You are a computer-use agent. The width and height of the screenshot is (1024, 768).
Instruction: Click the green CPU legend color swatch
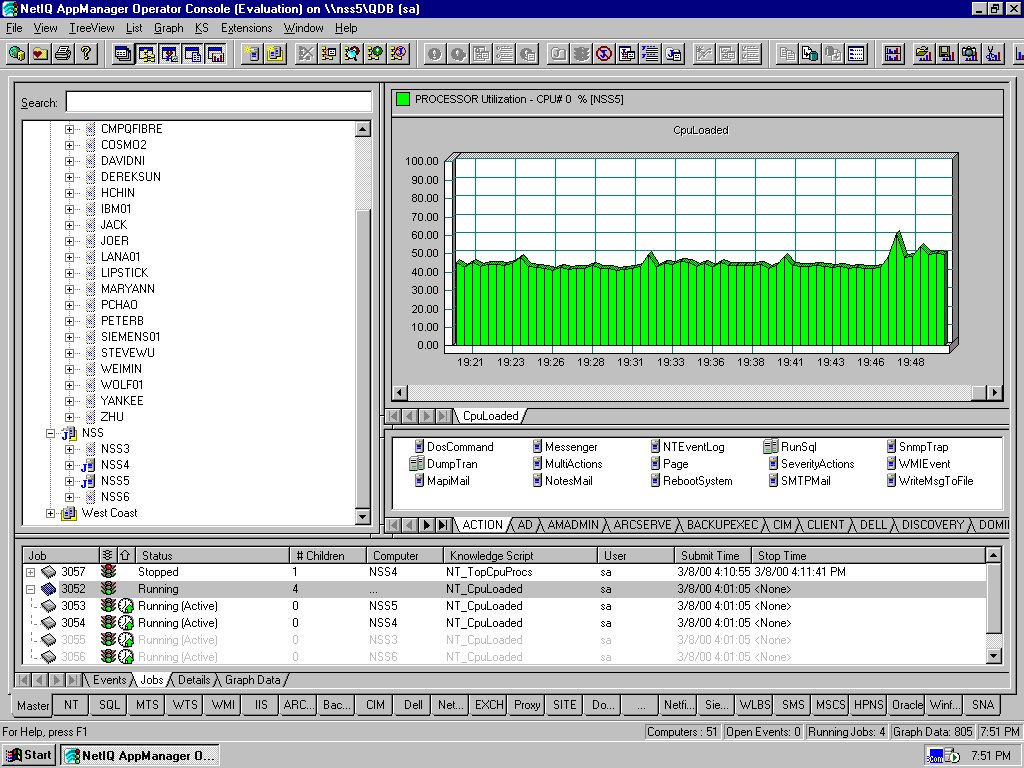[x=403, y=99]
